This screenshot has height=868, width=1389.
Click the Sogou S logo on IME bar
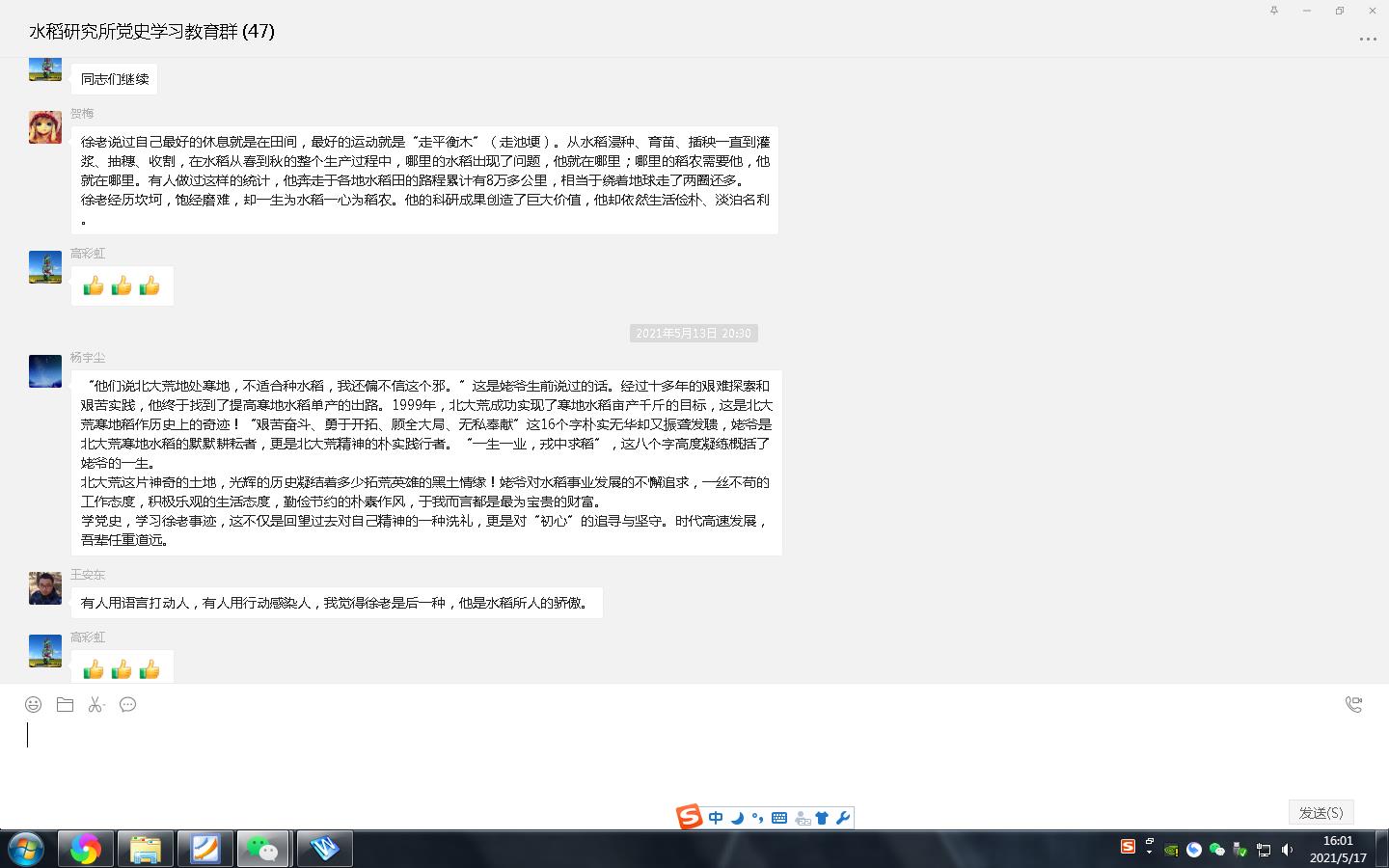689,817
